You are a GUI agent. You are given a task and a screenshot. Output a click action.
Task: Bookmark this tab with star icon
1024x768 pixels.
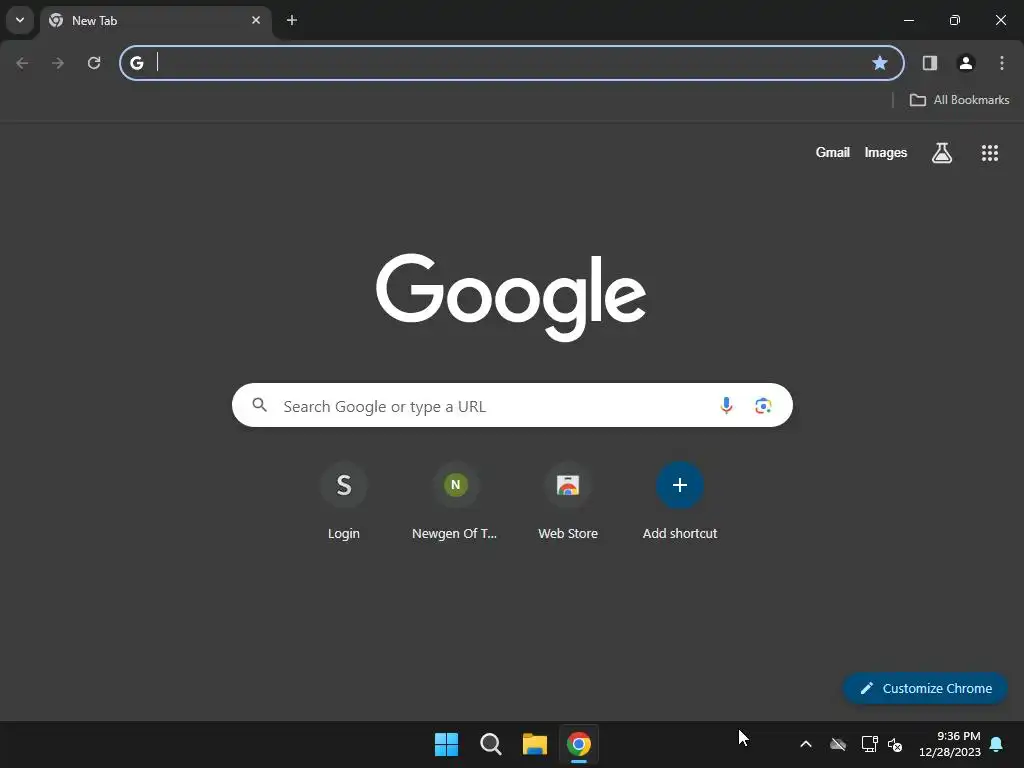click(880, 63)
